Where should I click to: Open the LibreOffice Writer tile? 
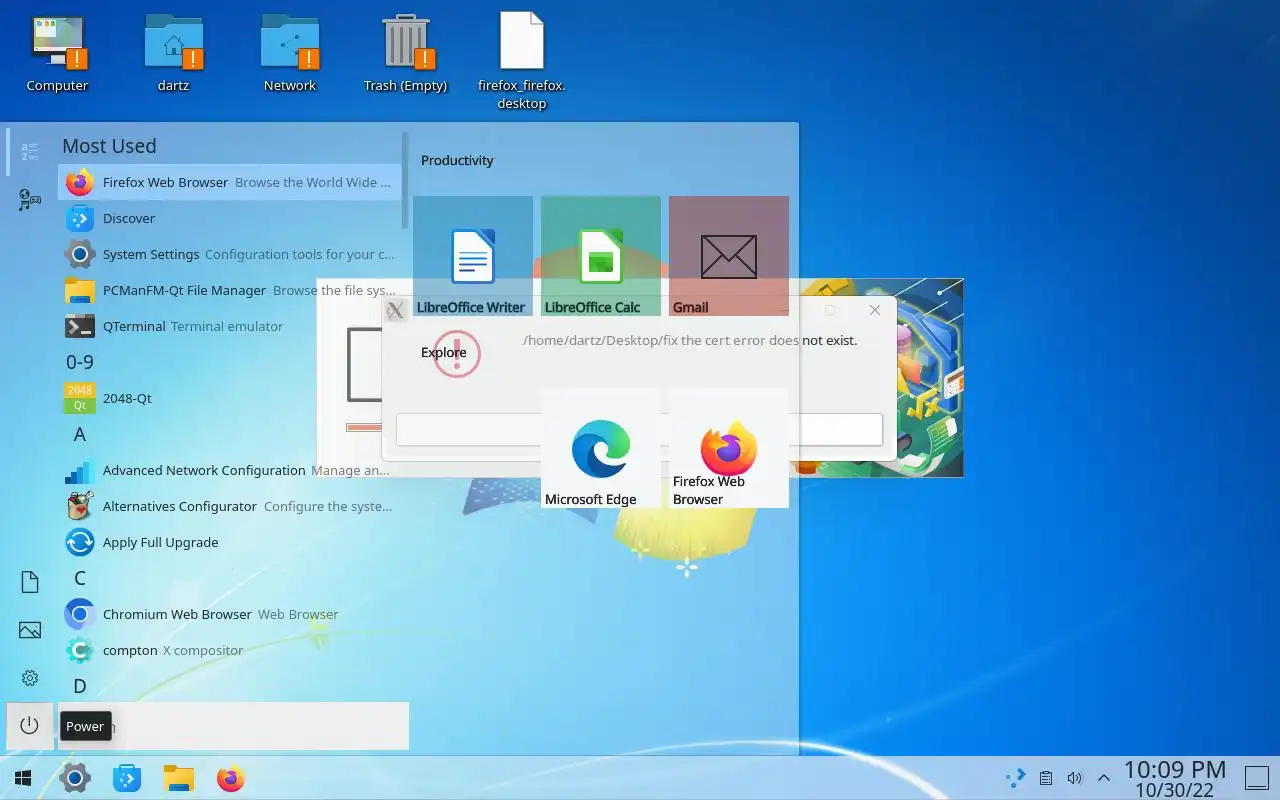(x=473, y=256)
